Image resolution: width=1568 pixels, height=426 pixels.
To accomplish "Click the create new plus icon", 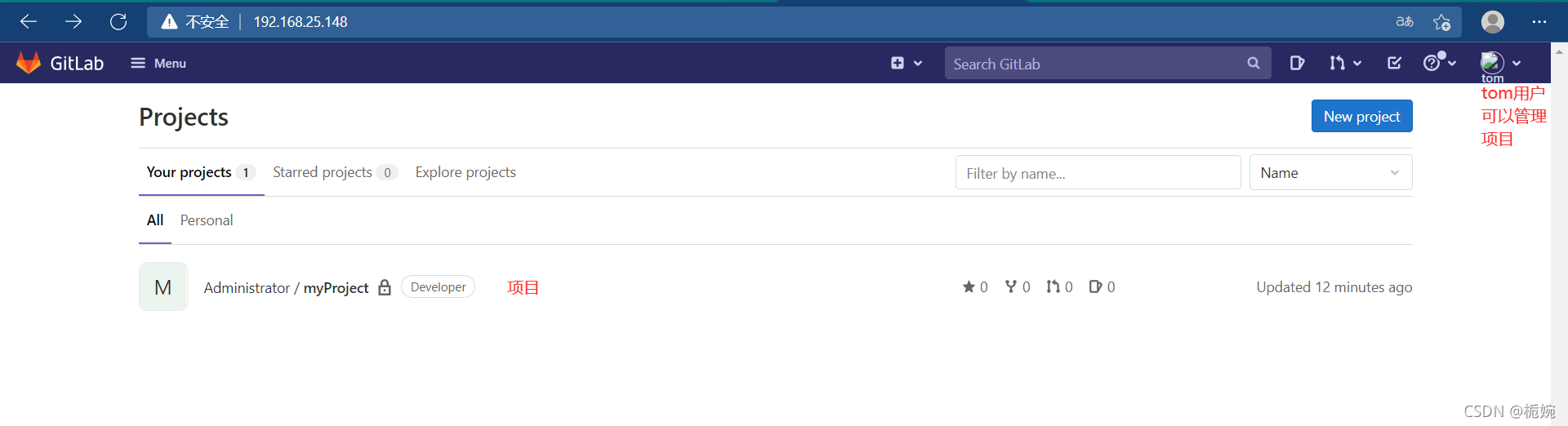I will pos(898,63).
